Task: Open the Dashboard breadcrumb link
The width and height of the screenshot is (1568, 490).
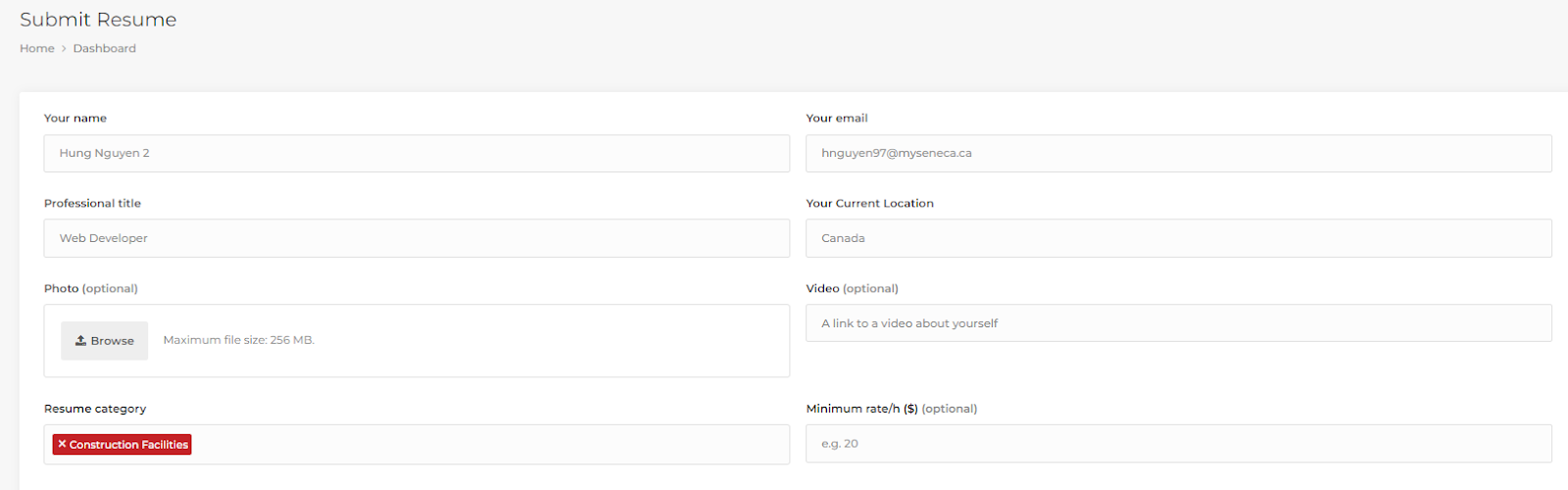Action: pos(104,48)
